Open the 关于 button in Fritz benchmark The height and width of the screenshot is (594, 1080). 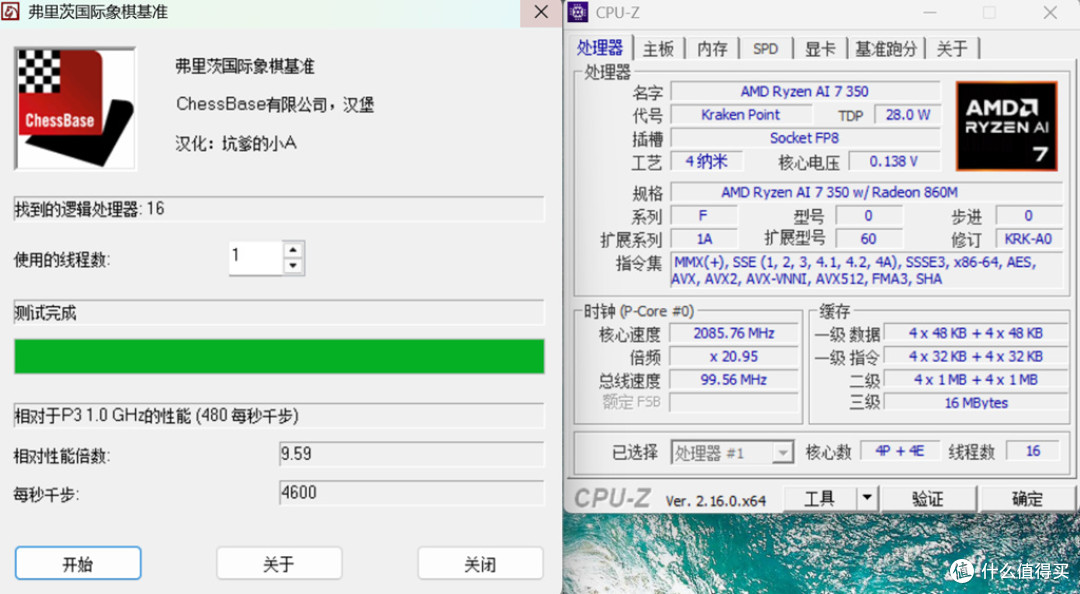279,564
